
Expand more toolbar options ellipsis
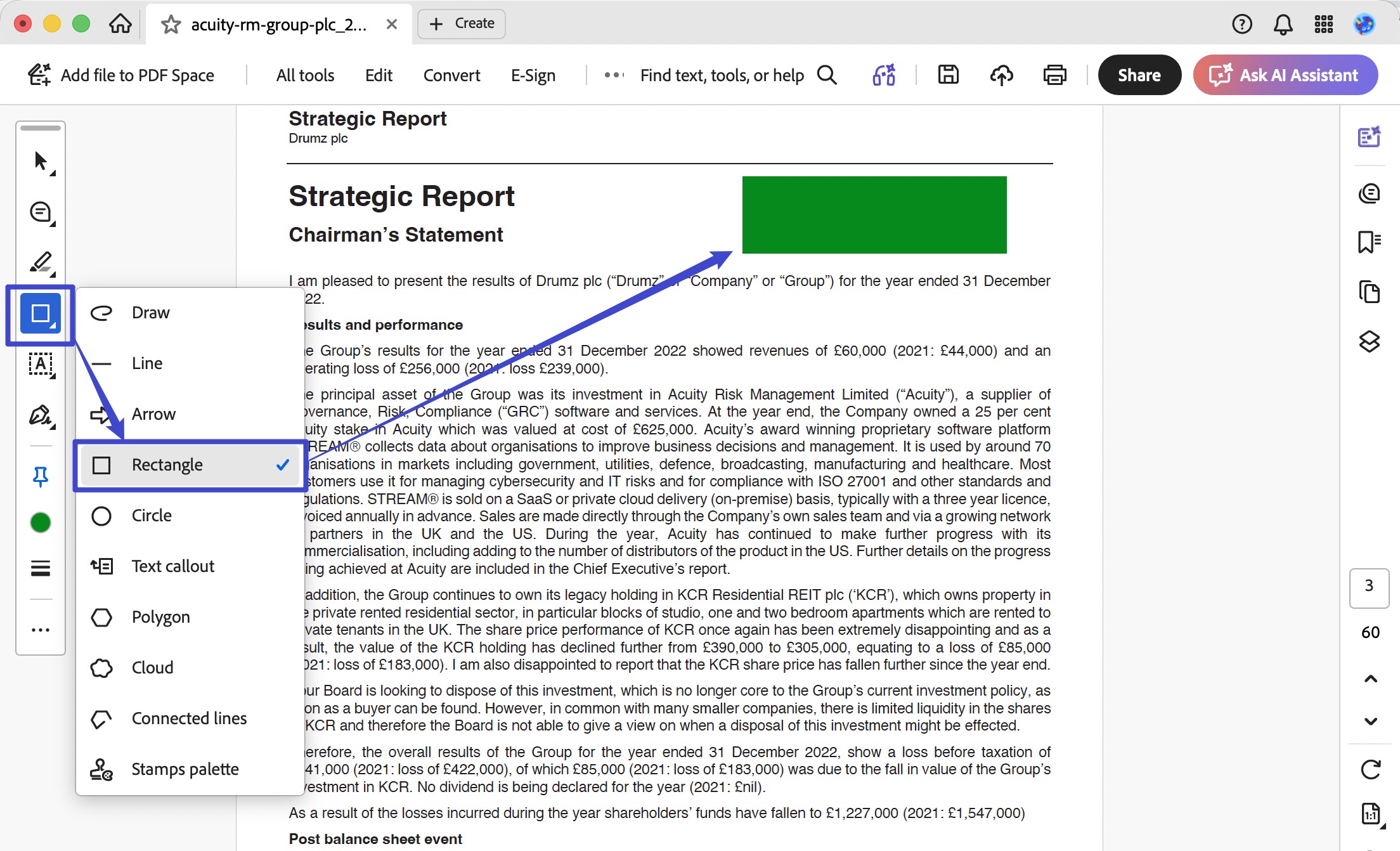[x=614, y=75]
